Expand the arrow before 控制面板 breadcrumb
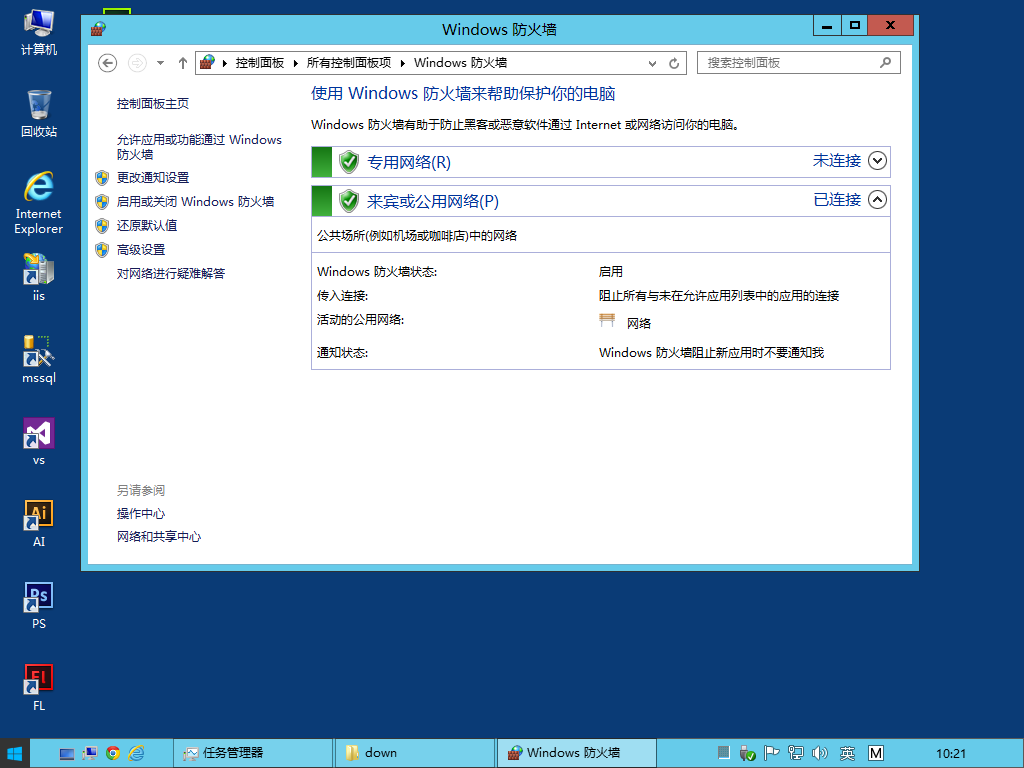The image size is (1024, 768). [x=225, y=63]
